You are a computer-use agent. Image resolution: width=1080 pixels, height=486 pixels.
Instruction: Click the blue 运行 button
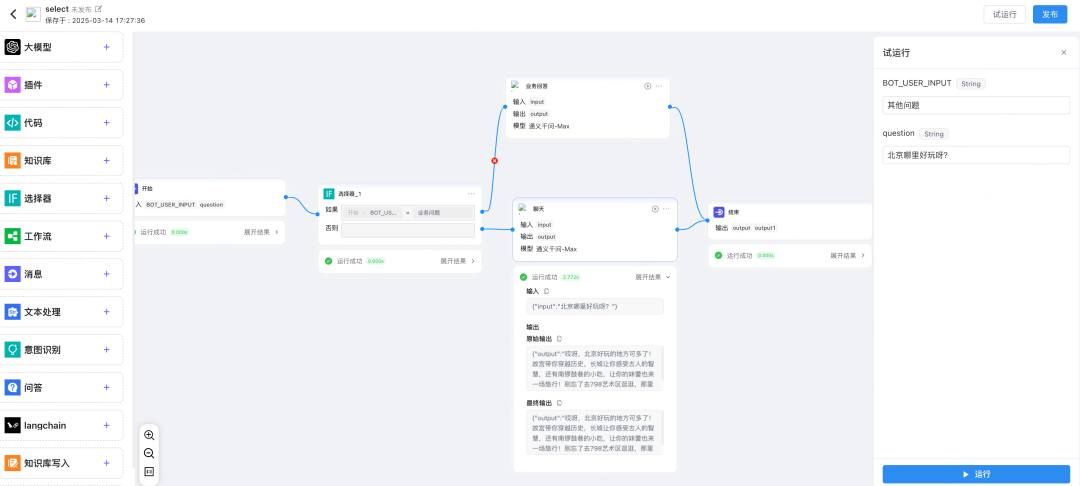click(x=976, y=474)
